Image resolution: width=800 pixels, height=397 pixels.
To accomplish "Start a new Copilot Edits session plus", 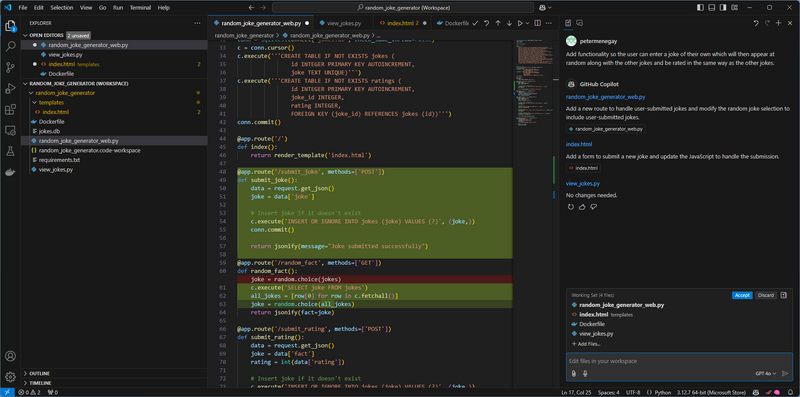I will (x=778, y=23).
